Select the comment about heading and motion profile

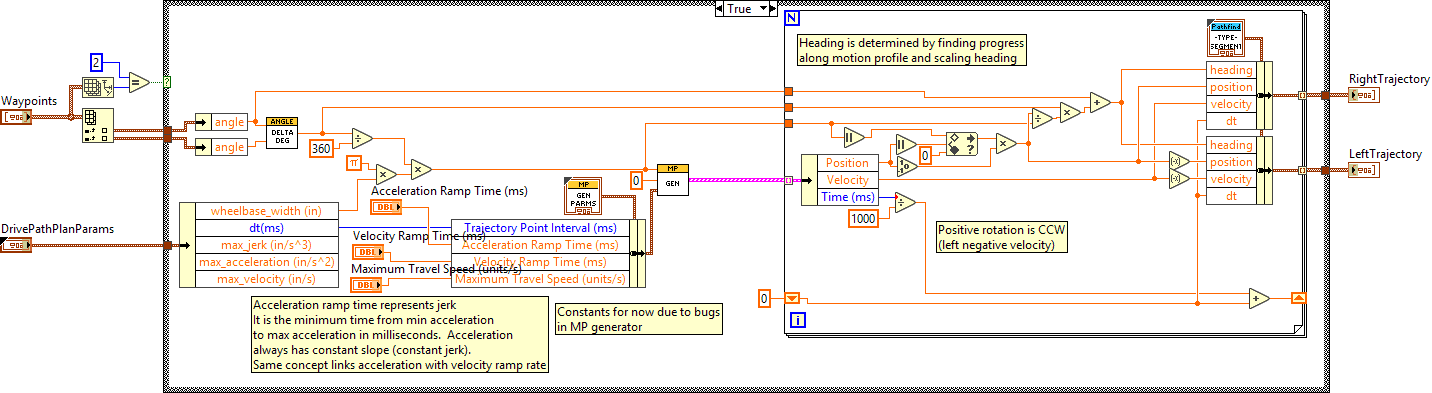912,51
